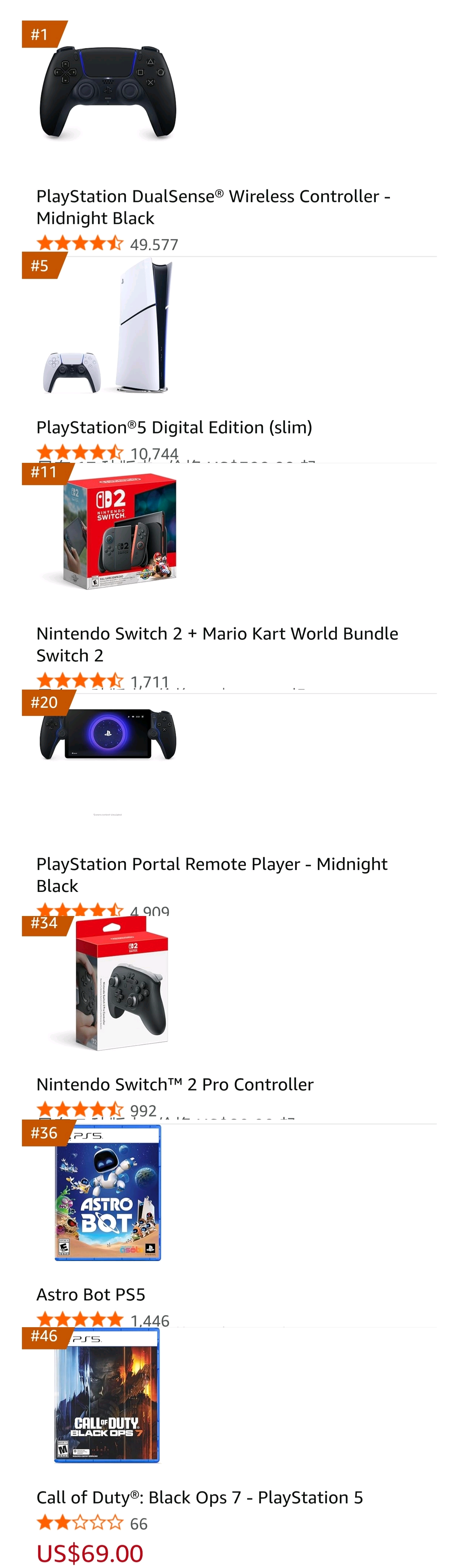Open the DualSense Midnight Black controller image

pyautogui.click(x=108, y=93)
